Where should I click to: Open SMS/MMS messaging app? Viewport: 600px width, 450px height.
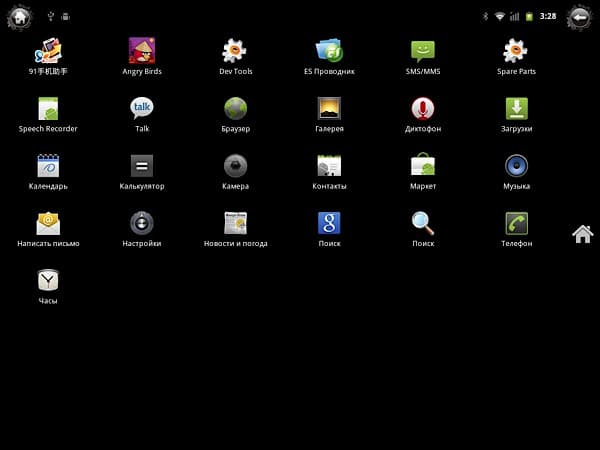pyautogui.click(x=423, y=56)
